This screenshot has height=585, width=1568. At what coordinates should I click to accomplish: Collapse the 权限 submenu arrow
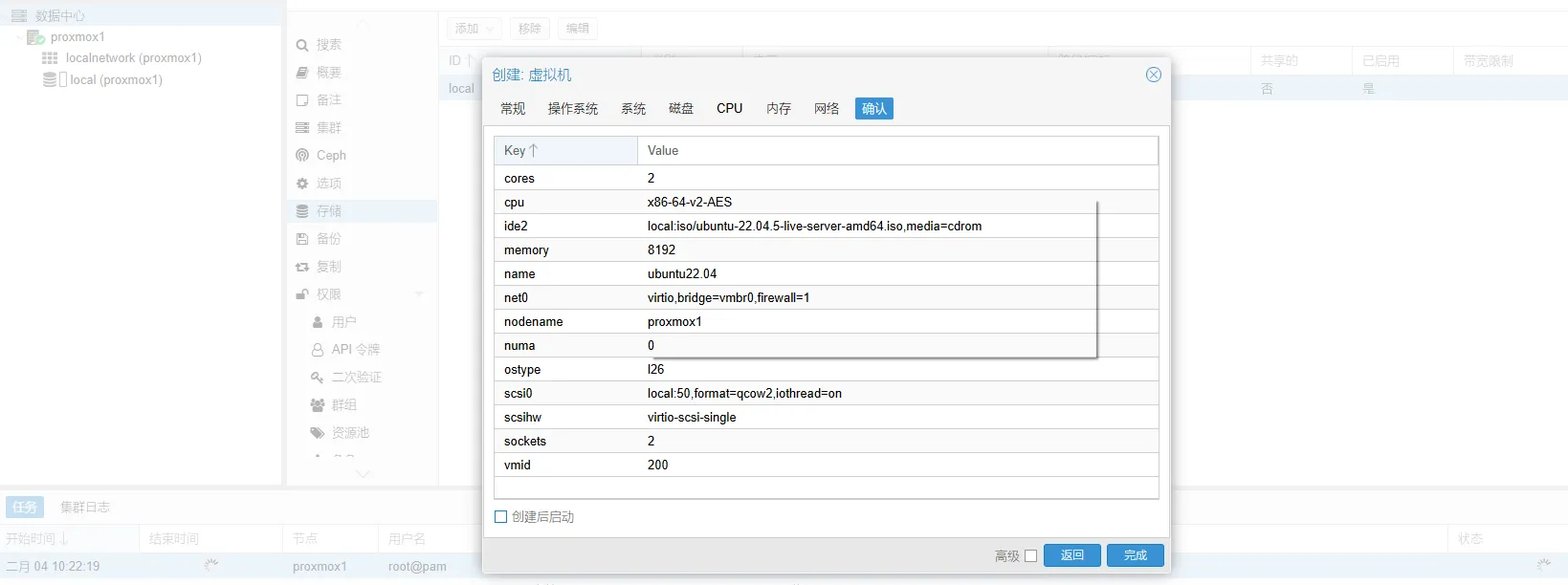[419, 294]
